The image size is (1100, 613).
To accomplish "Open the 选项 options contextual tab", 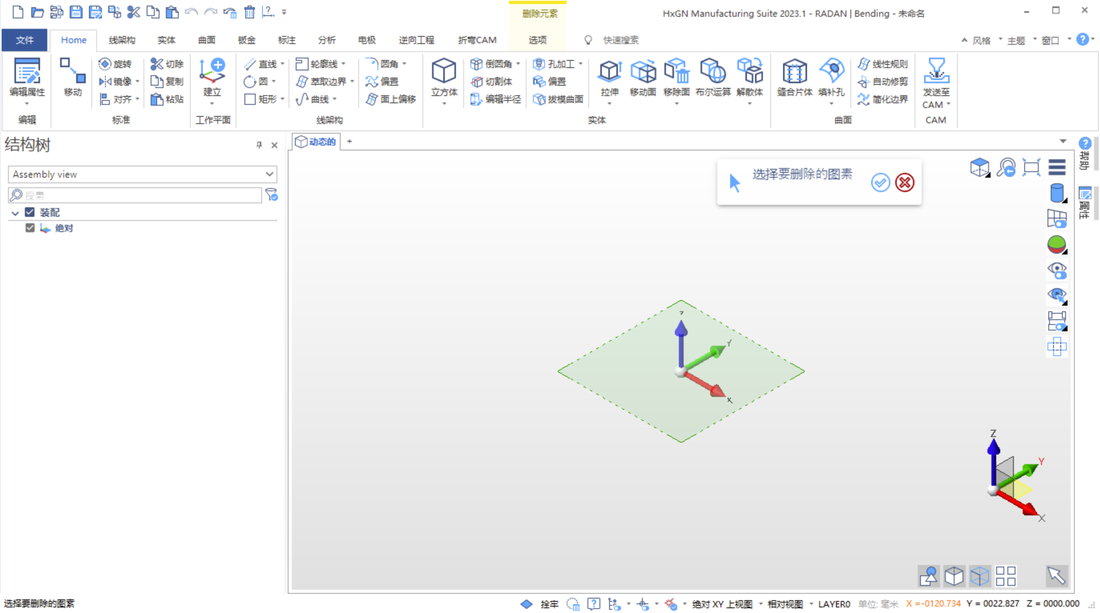I will [537, 40].
